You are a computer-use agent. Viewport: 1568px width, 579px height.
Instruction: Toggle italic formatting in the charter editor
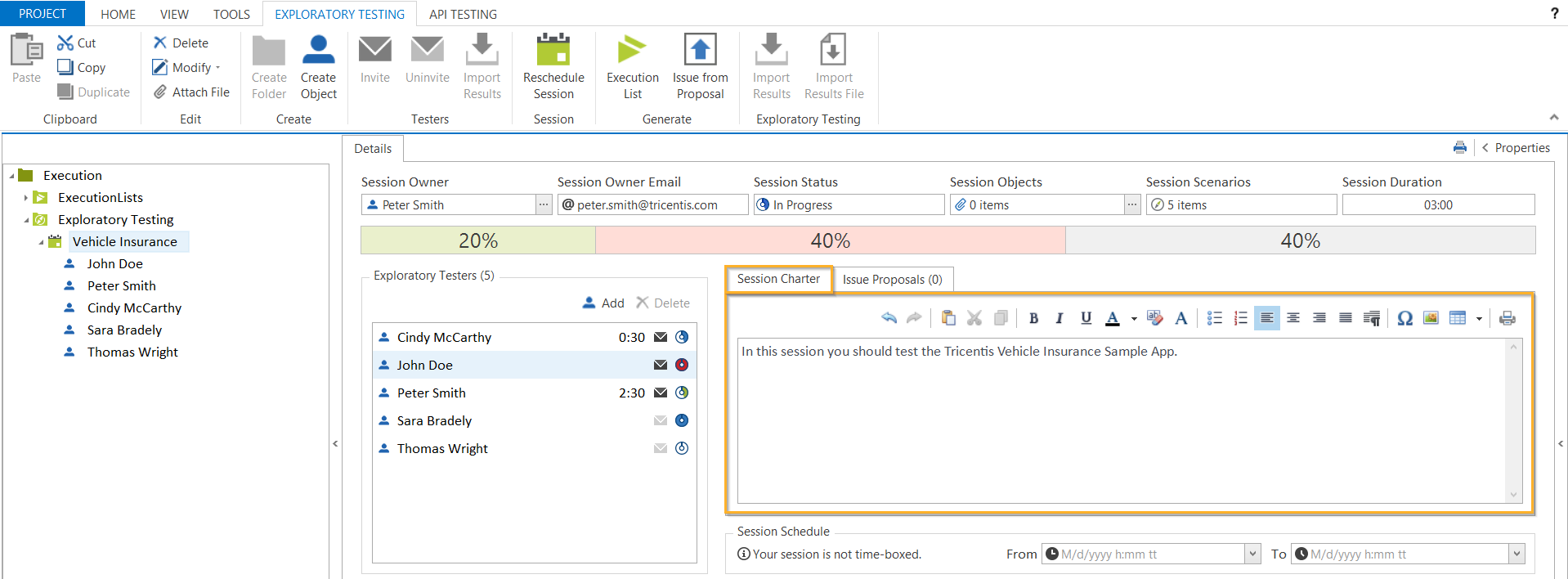pyautogui.click(x=1060, y=318)
